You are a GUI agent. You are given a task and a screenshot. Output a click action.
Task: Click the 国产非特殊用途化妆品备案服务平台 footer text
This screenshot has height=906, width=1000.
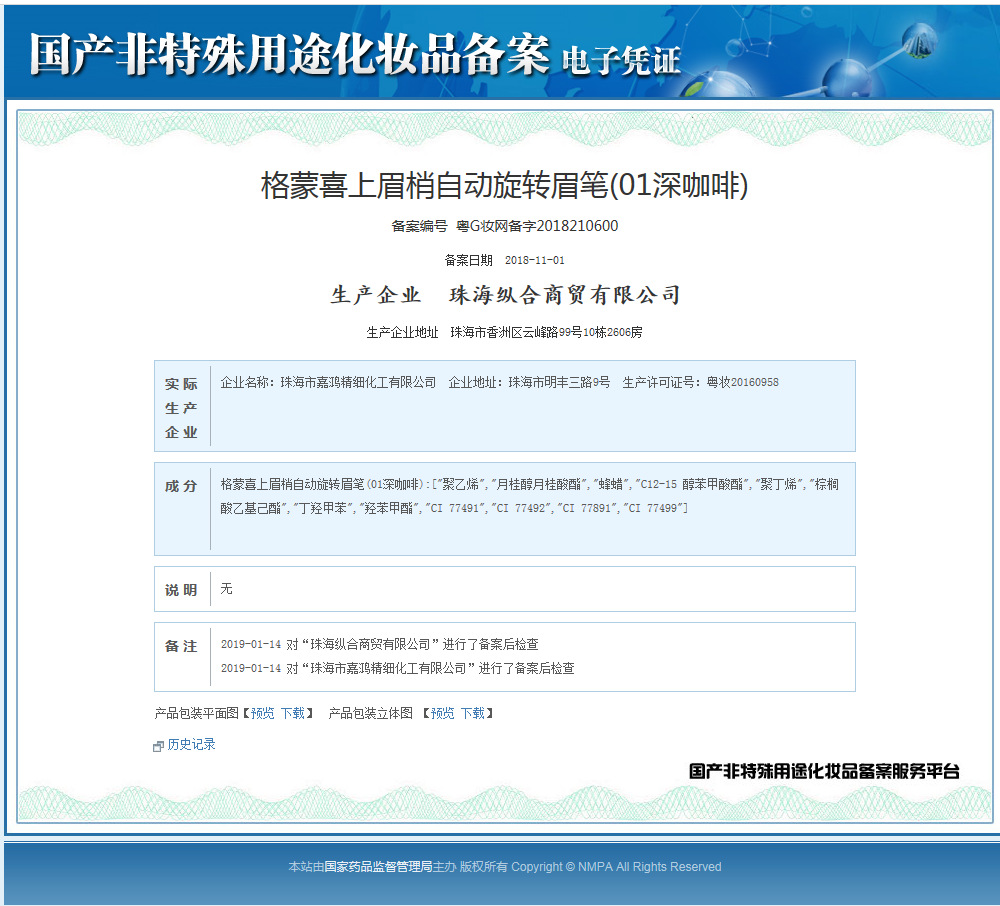point(824,771)
